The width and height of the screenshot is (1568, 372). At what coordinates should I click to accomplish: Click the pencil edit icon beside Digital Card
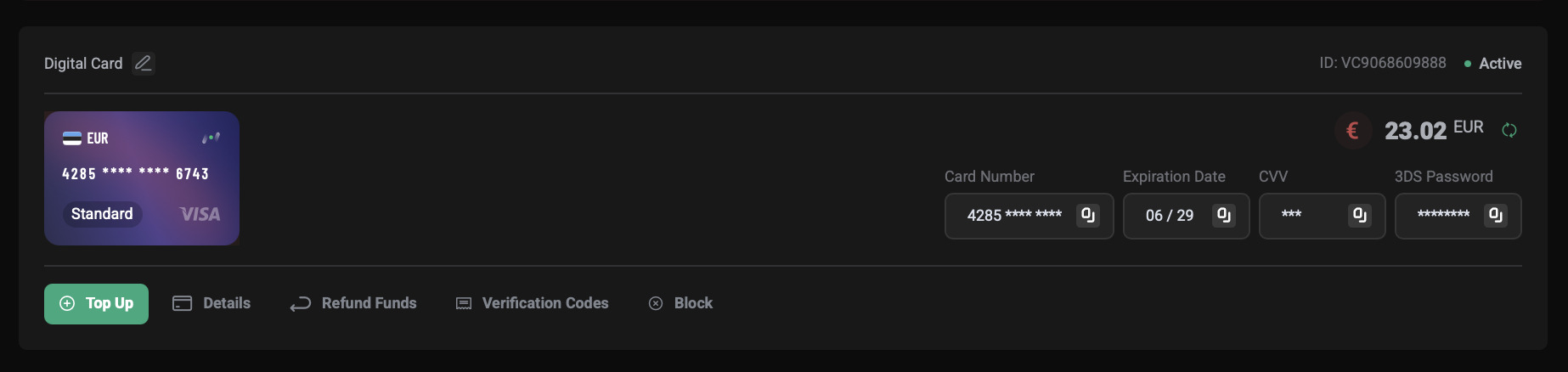[144, 64]
